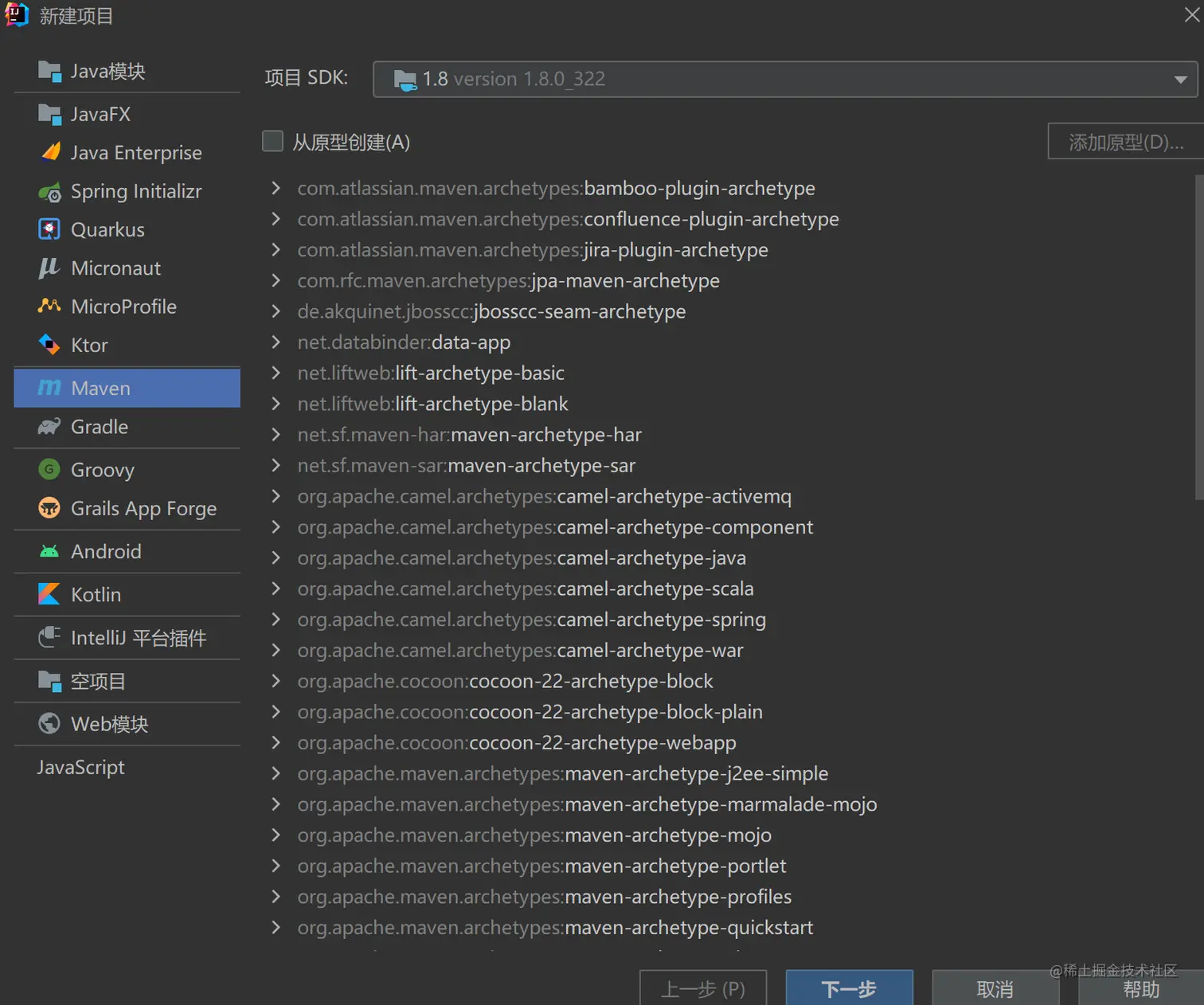Select cocoon-22-archetype-webapp row
The image size is (1204, 1005).
(729, 743)
